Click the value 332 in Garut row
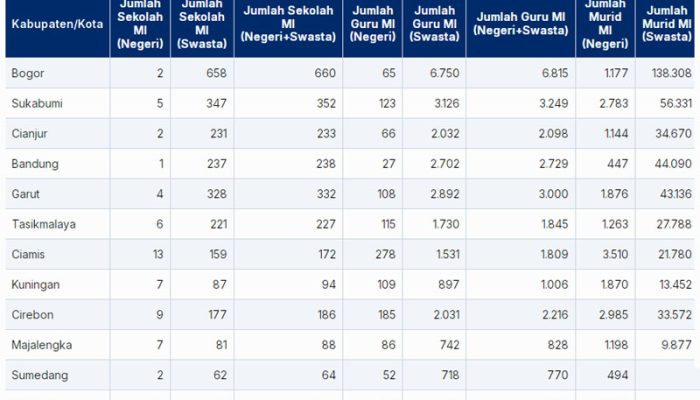The image size is (700, 400). click(326, 194)
